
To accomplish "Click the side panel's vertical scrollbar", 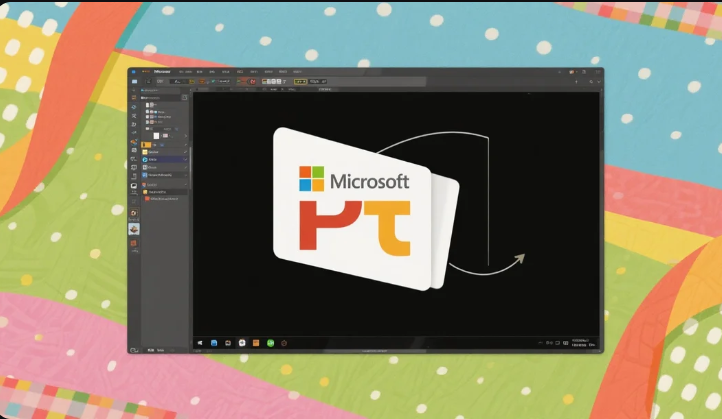I will [x=190, y=166].
